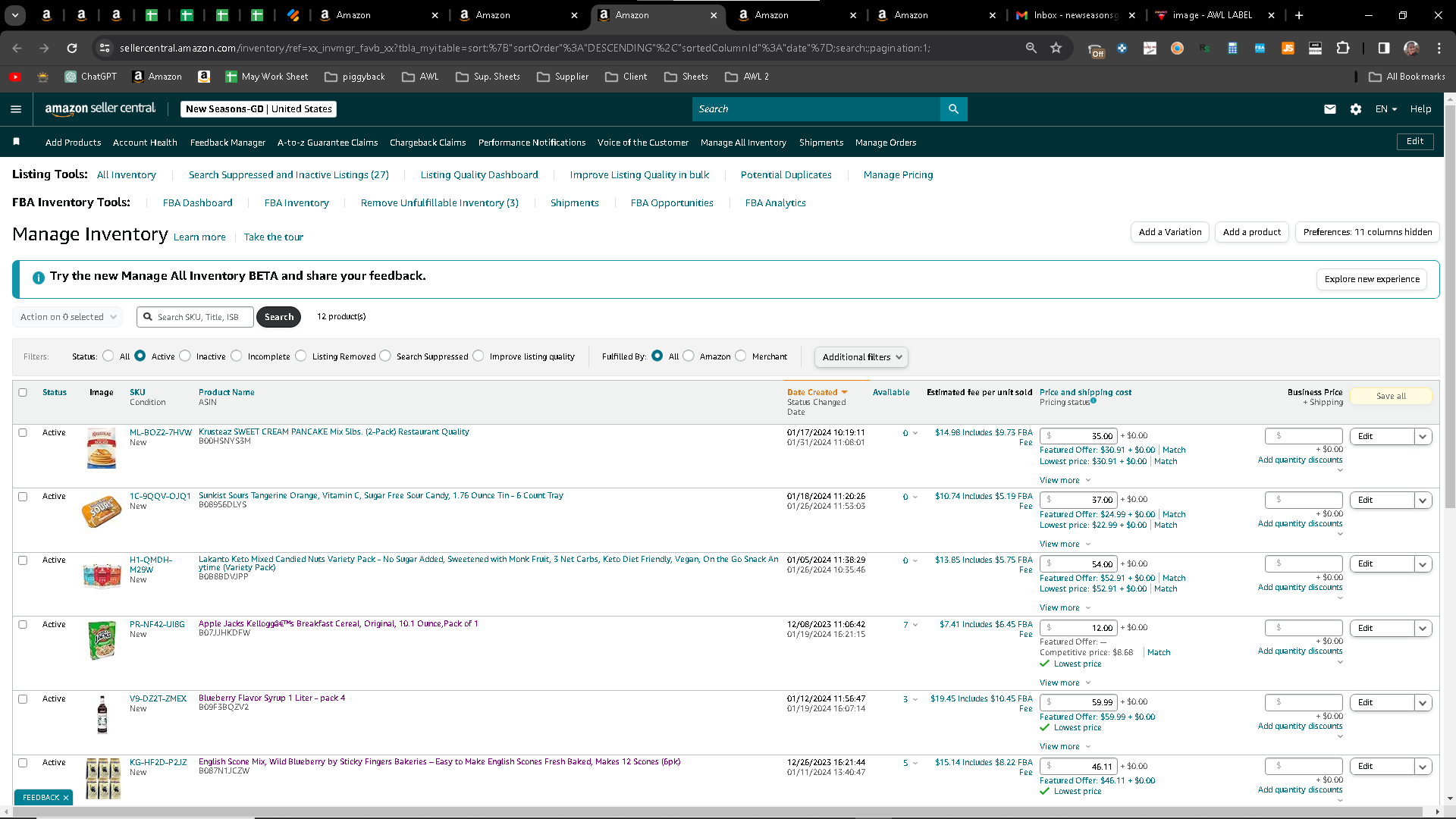The height and width of the screenshot is (819, 1456).
Task: Click the Sunkist Sours product image
Action: click(x=102, y=512)
